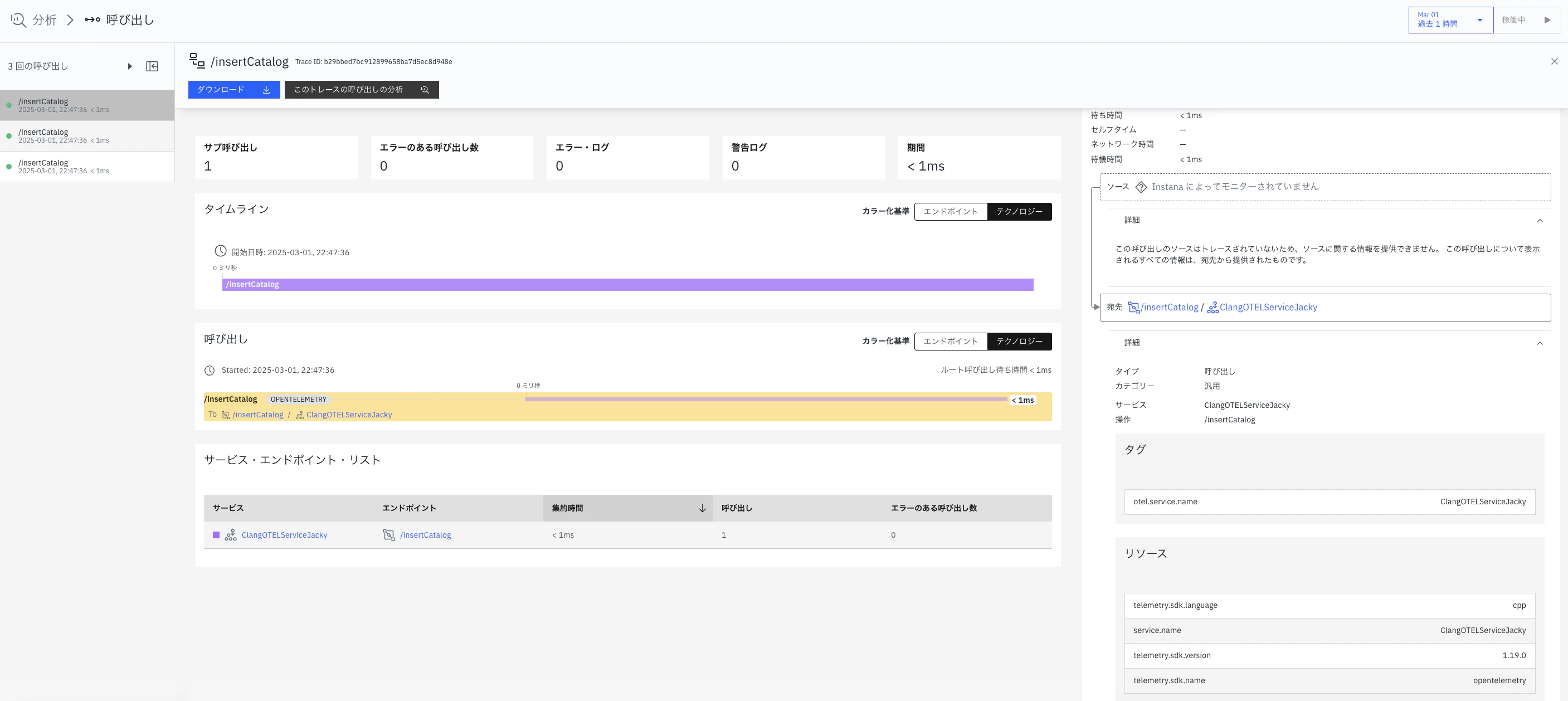Collapse the destination 詳細 chevron
This screenshot has width=1568, height=701.
1540,343
